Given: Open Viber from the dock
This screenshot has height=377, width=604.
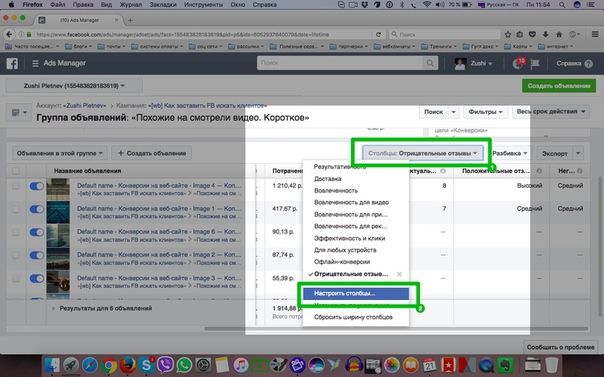Looking at the screenshot, I should (x=165, y=365).
